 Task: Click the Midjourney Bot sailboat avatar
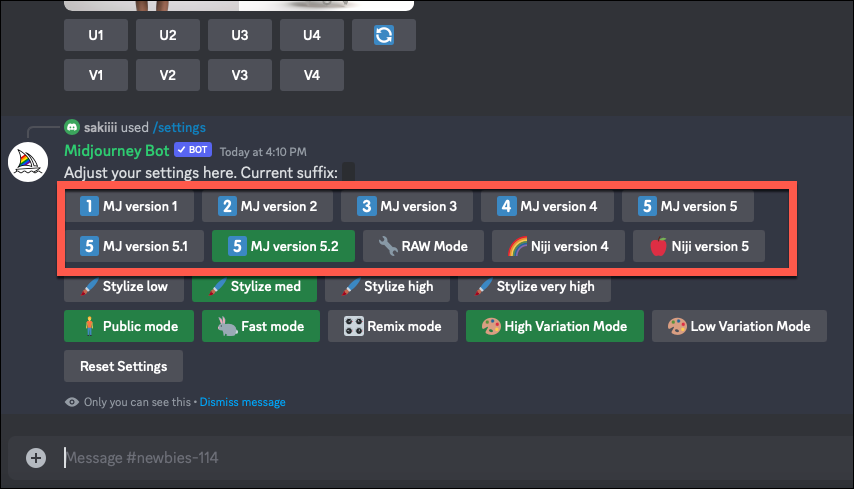coord(28,162)
